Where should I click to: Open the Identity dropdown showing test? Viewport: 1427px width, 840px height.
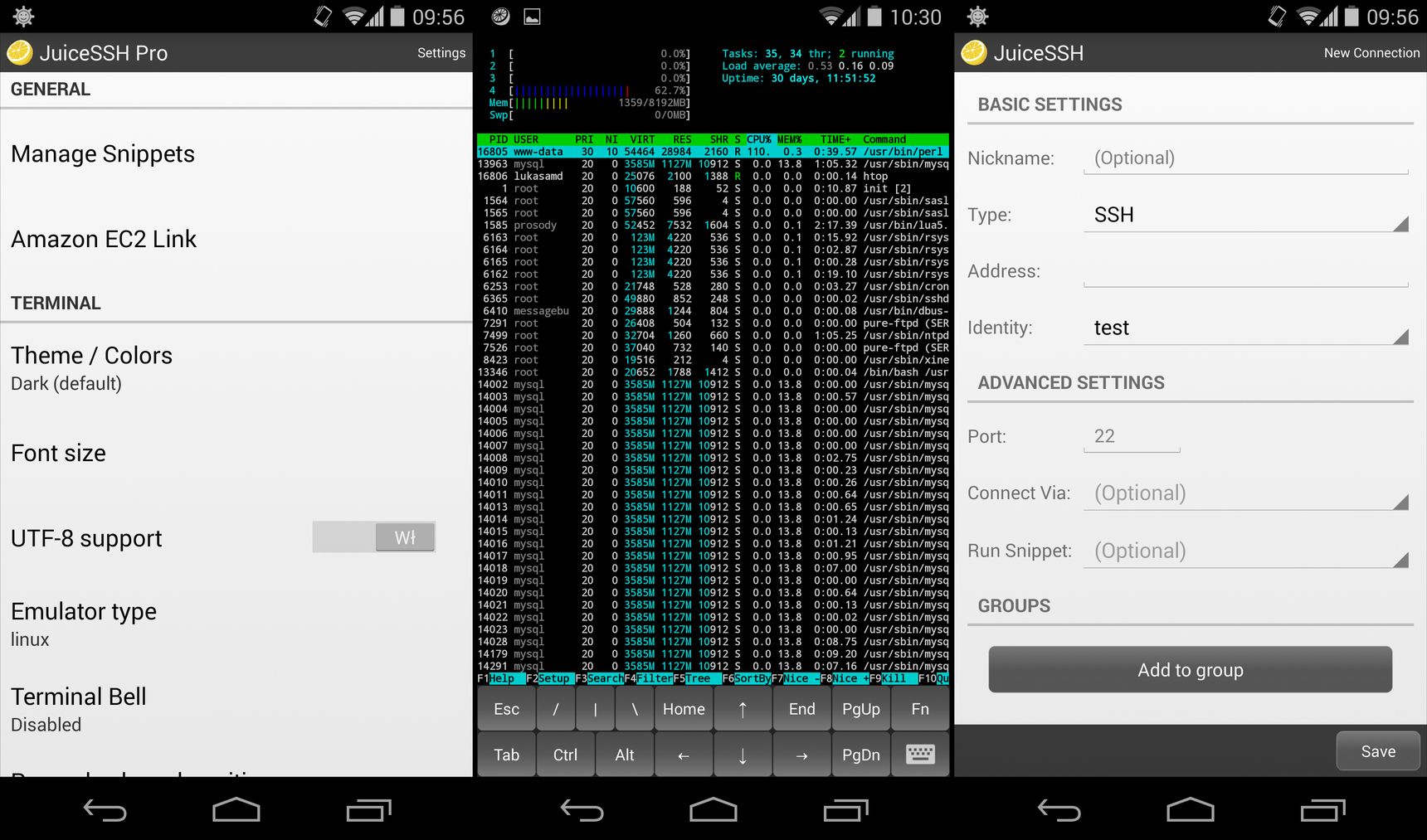click(1246, 328)
